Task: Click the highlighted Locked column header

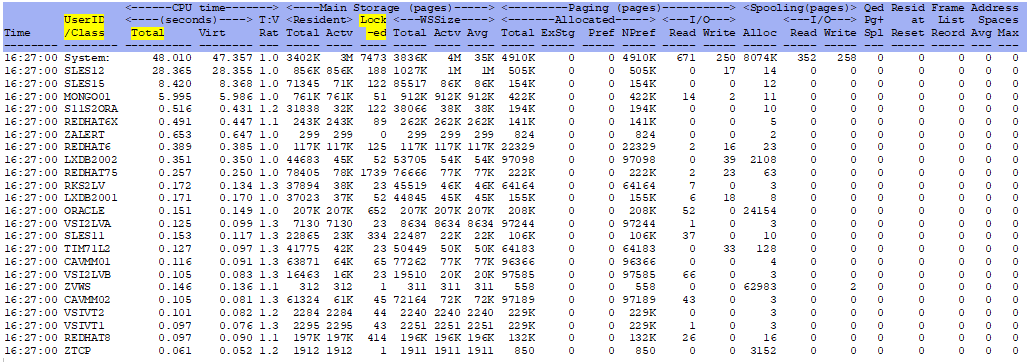Action: point(377,26)
